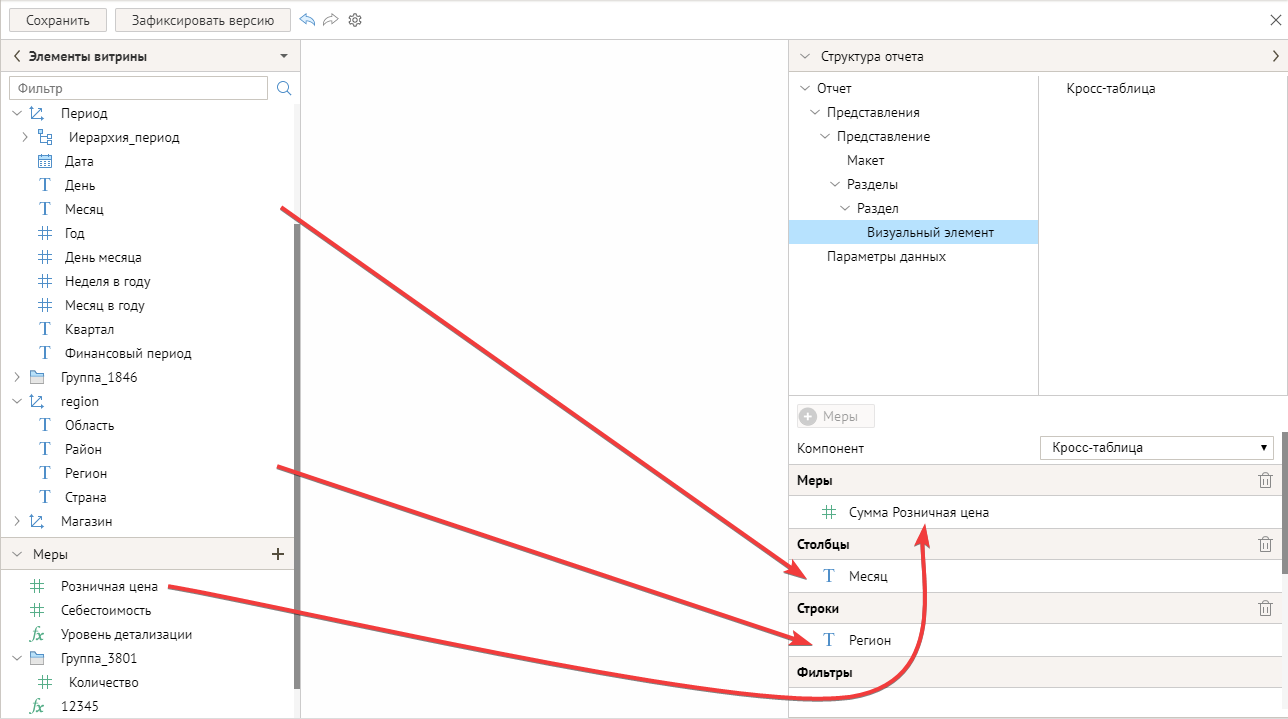Expand the Иерархия_период node
This screenshot has height=719, width=1288.
tap(25, 137)
